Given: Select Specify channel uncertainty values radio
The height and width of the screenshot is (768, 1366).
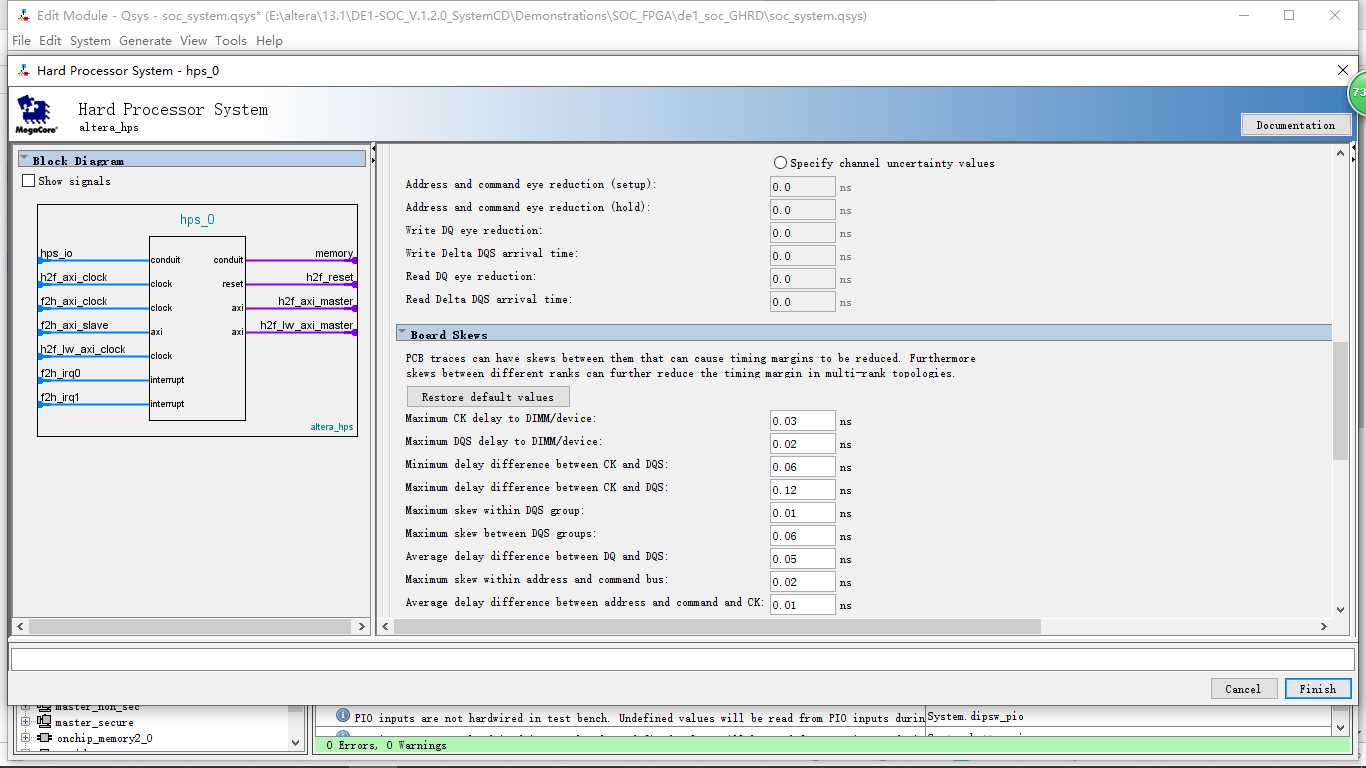Looking at the screenshot, I should (x=780, y=163).
